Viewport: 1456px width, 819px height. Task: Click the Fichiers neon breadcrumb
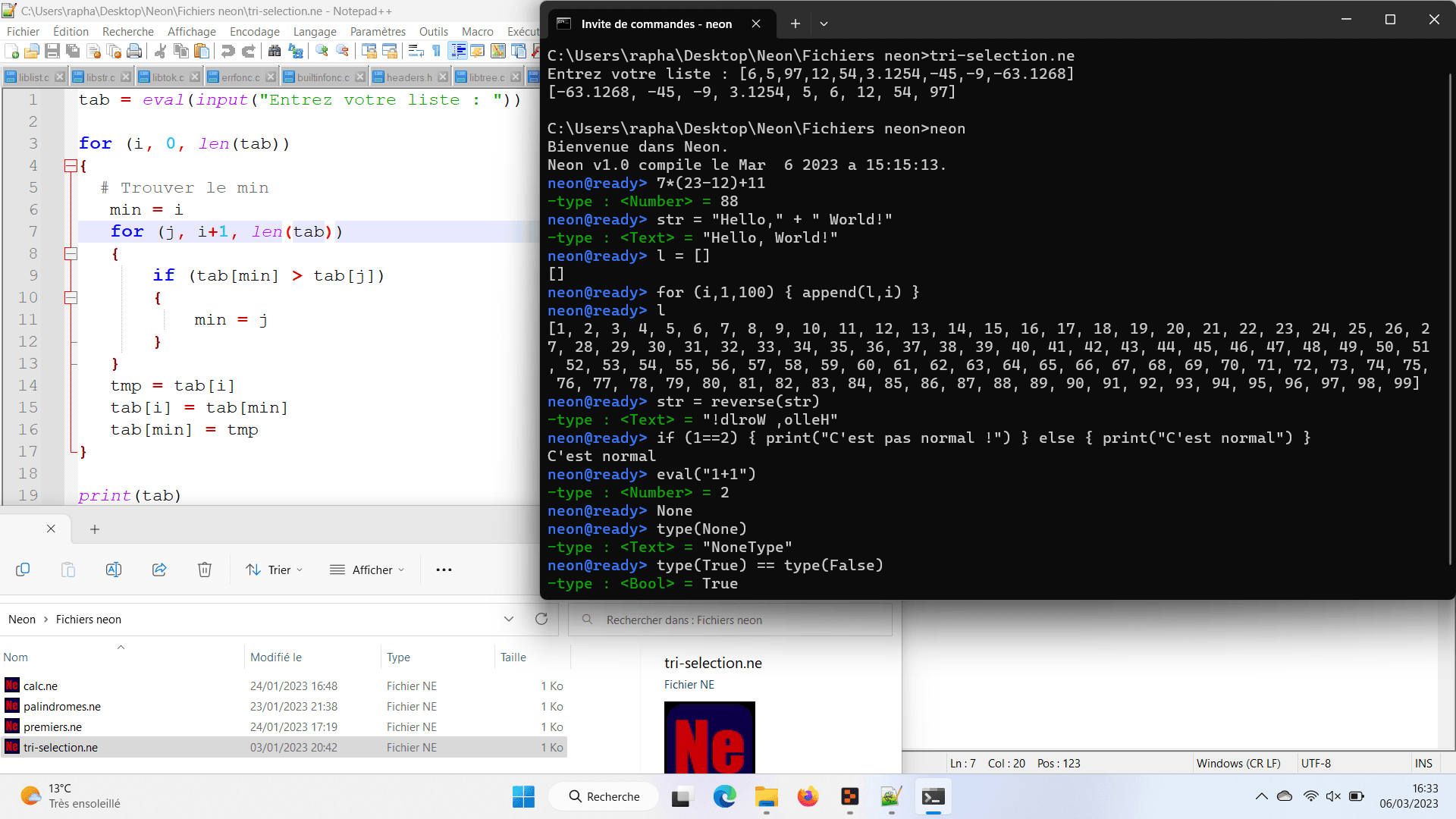click(x=89, y=620)
